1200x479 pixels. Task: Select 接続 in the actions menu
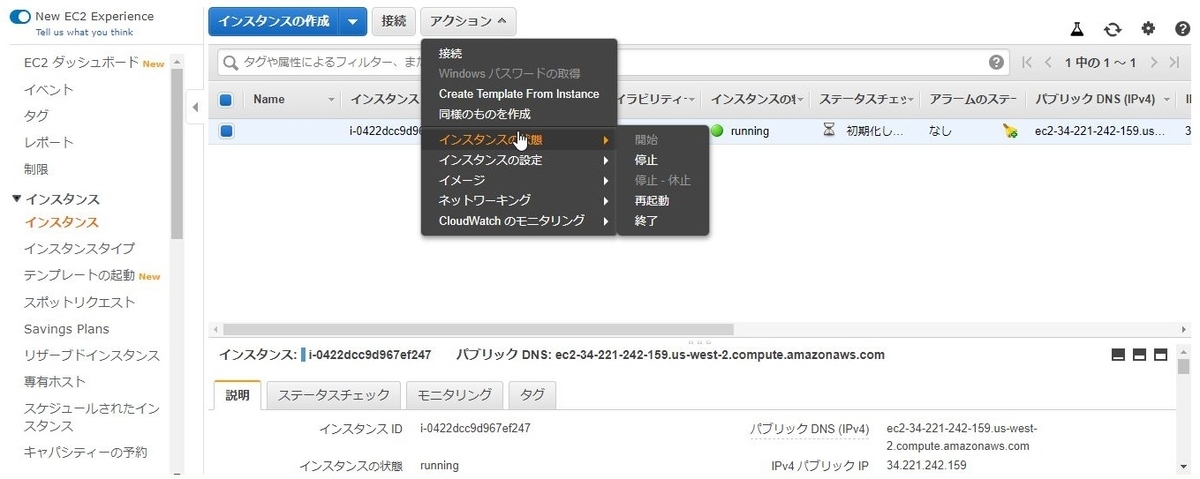point(450,53)
